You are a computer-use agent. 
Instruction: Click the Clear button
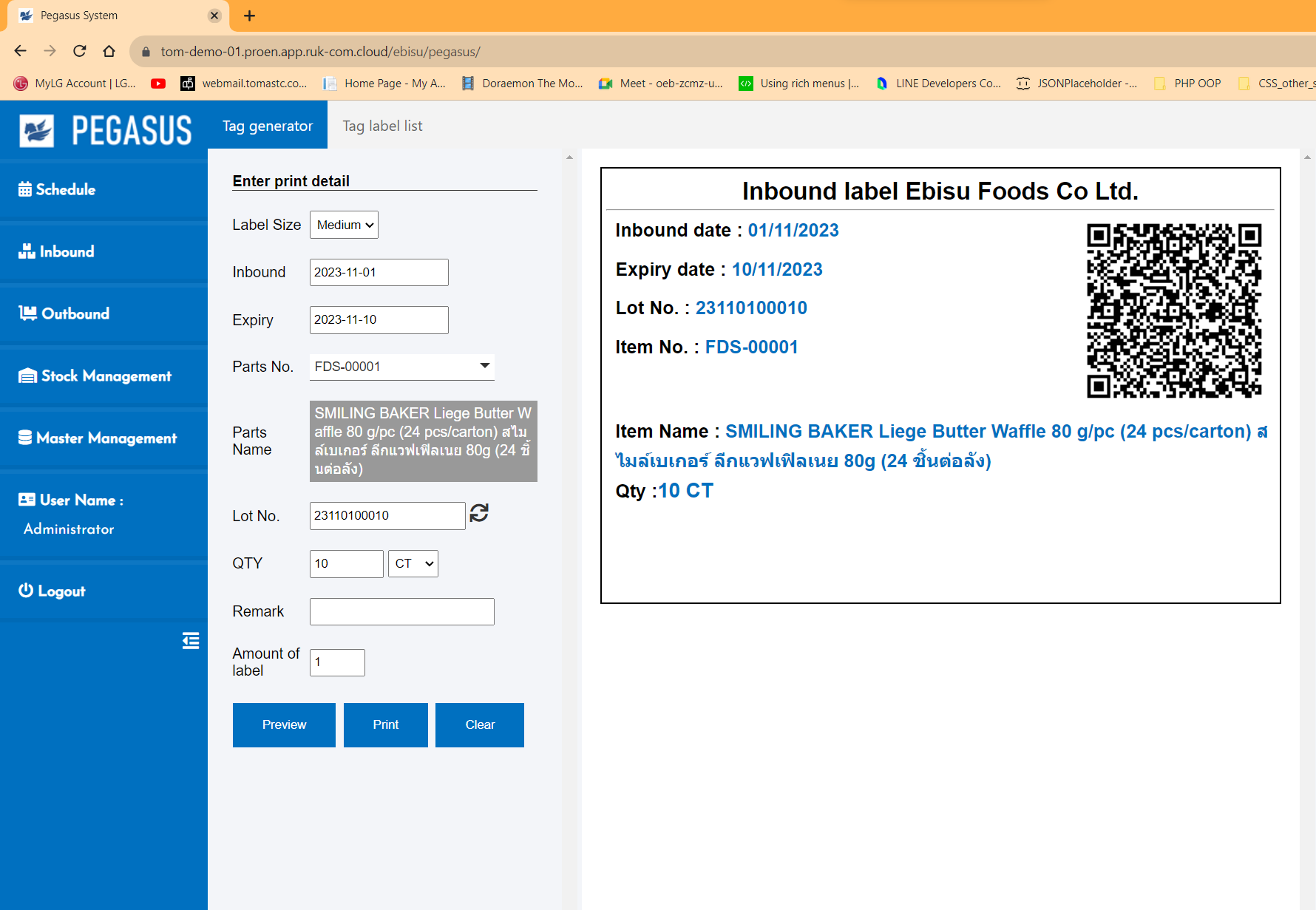point(479,724)
